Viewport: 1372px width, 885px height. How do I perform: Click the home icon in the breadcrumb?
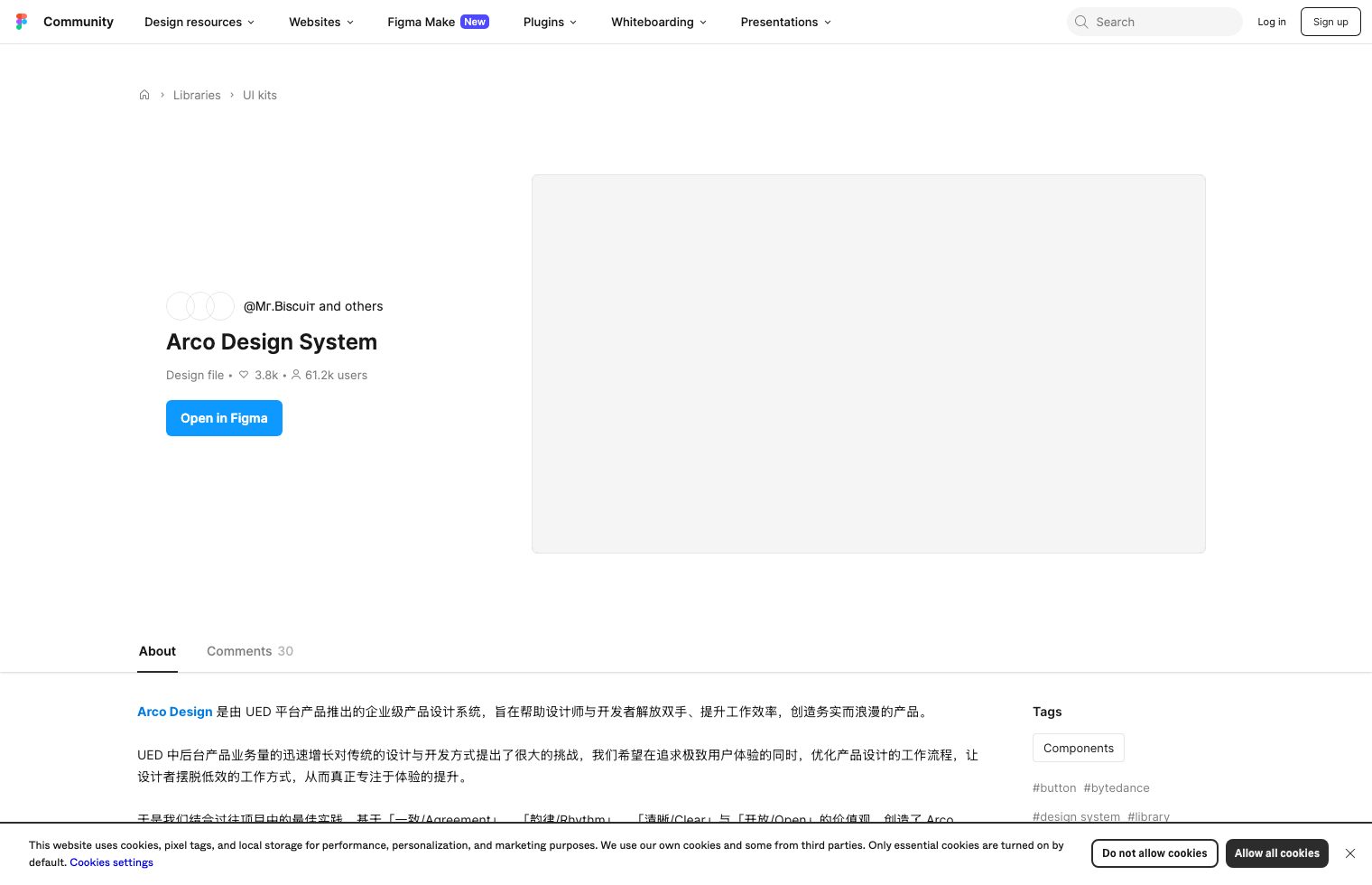point(144,95)
